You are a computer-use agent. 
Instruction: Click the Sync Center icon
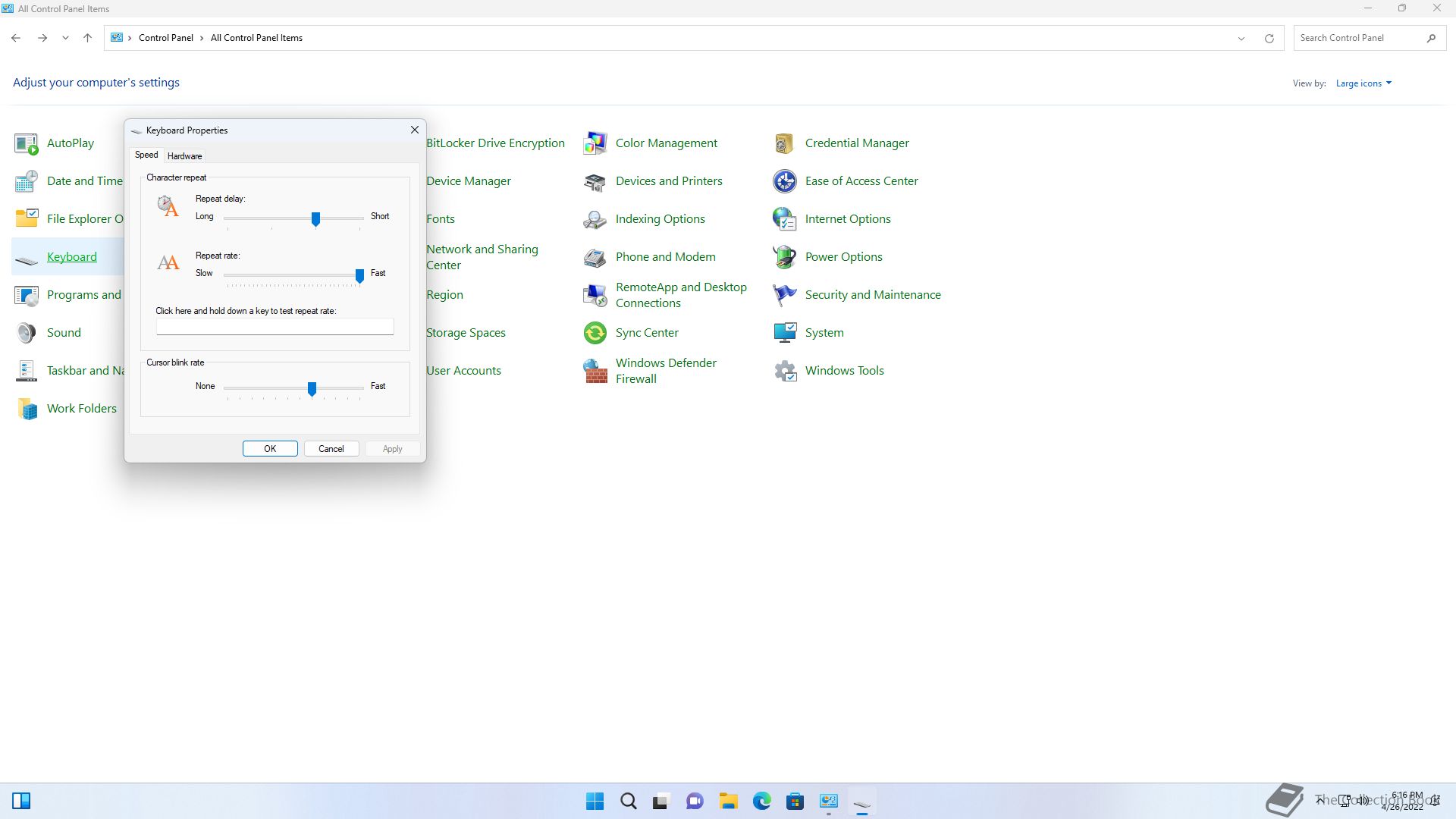coord(595,332)
